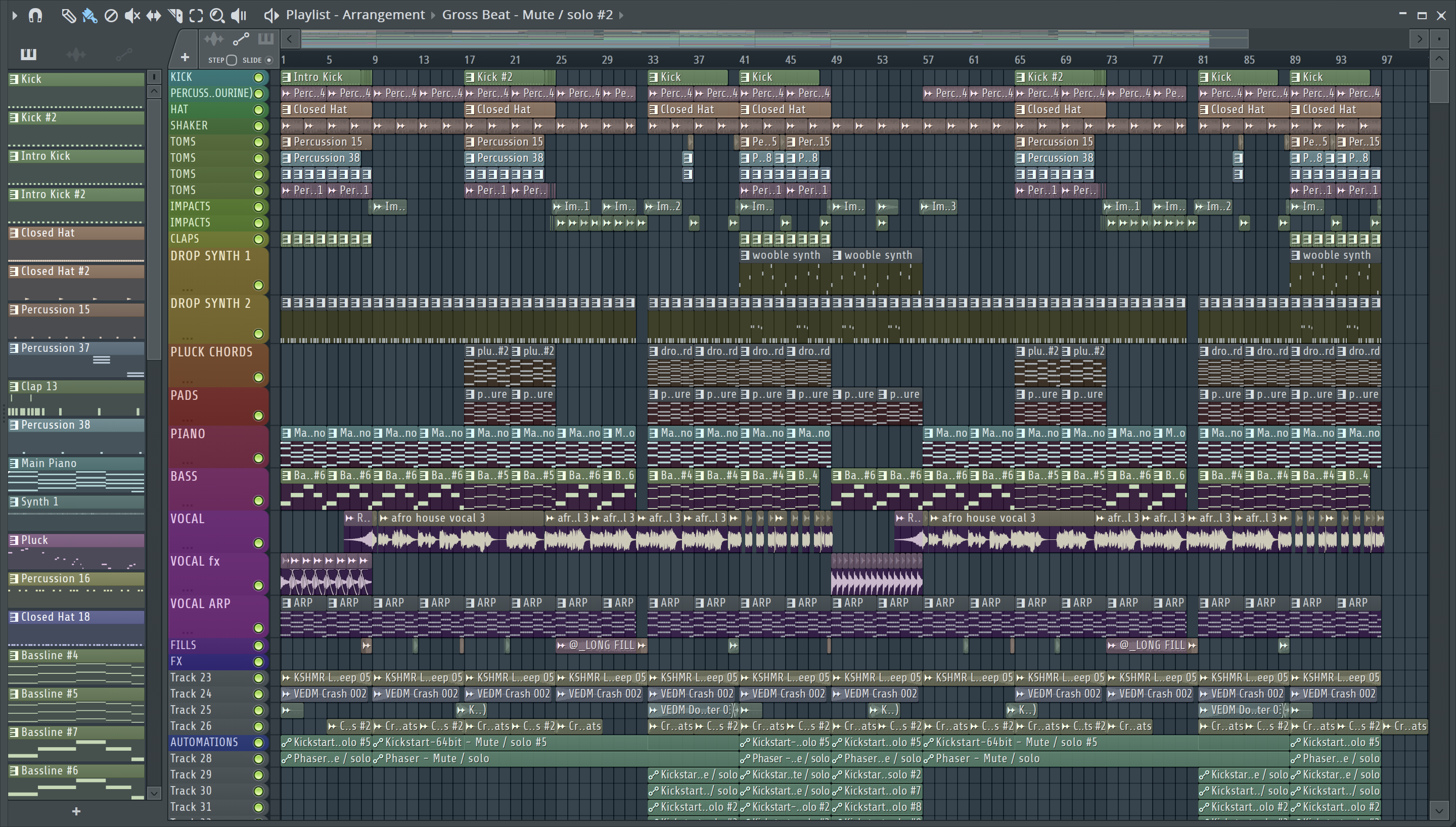Open the Kick #2 clip menu icon at bar 17
The image size is (1456, 827).
point(470,77)
